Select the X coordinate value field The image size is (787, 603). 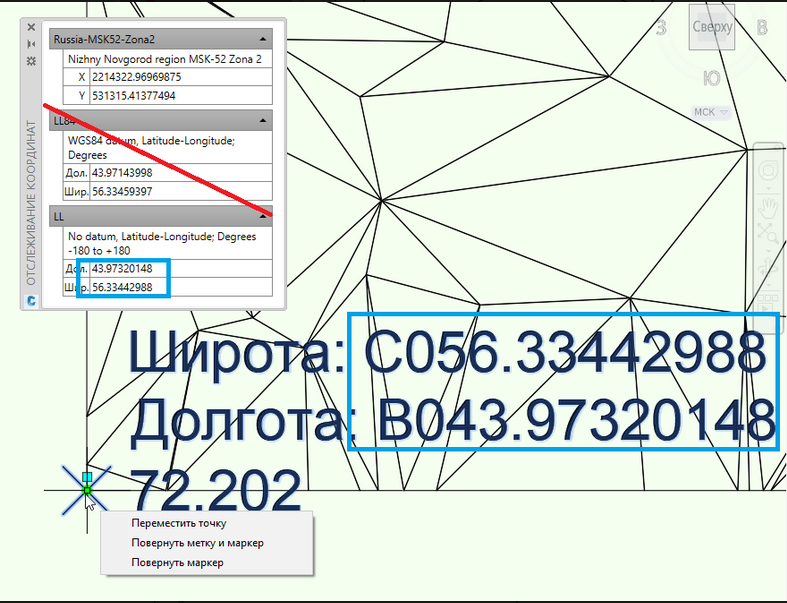pos(180,77)
